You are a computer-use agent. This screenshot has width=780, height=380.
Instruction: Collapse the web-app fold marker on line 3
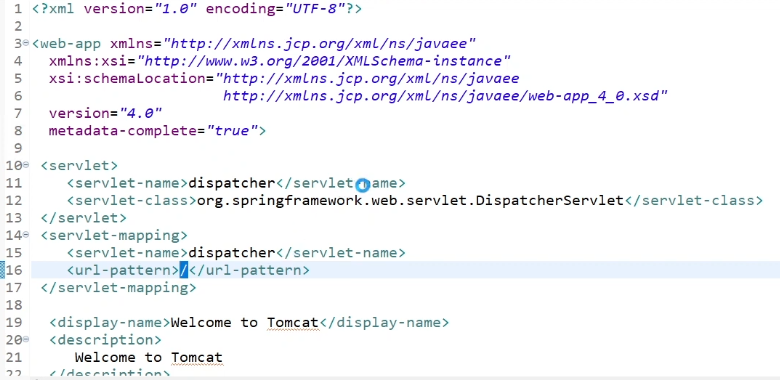coord(26,44)
